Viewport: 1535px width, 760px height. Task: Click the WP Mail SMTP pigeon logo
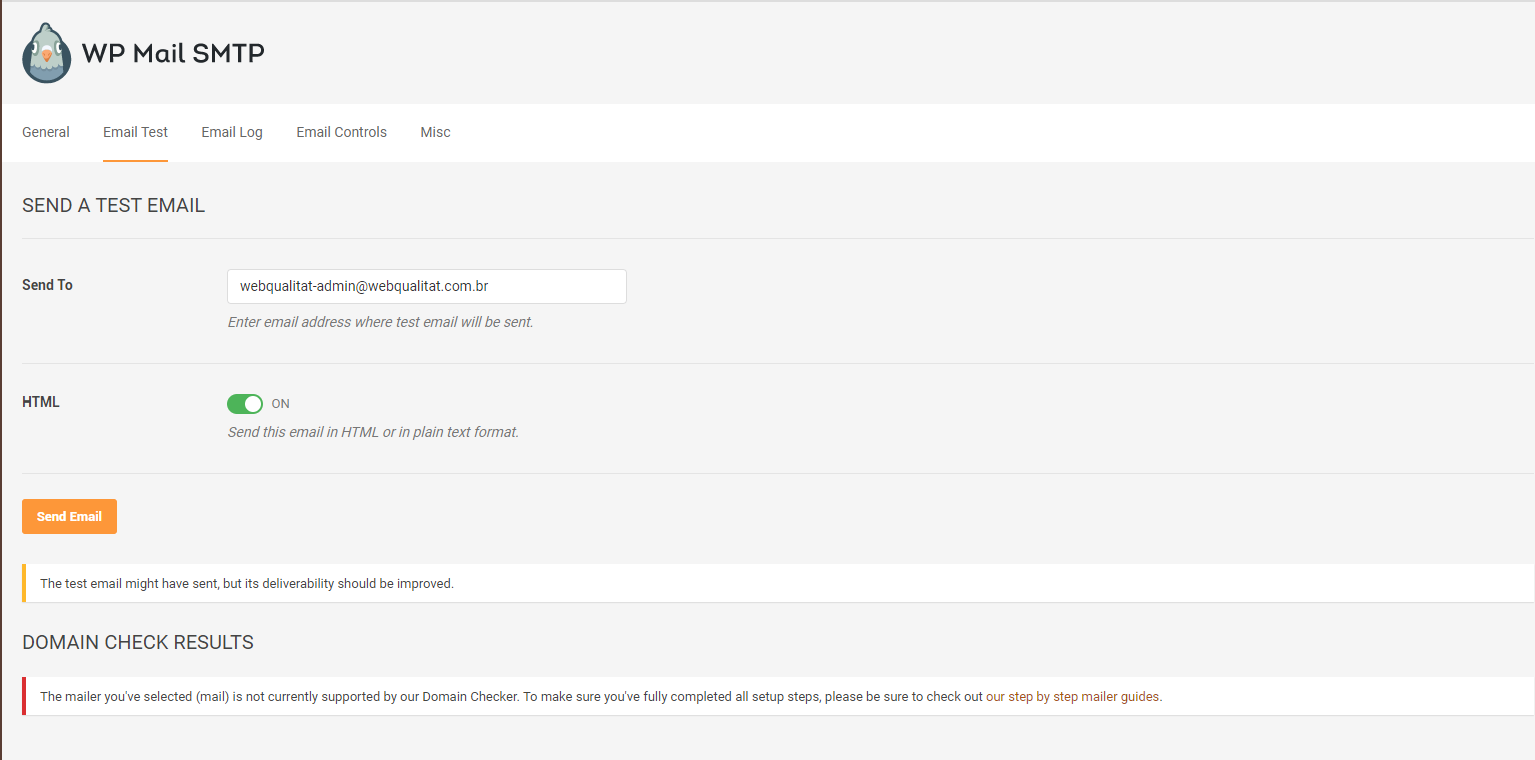[46, 53]
